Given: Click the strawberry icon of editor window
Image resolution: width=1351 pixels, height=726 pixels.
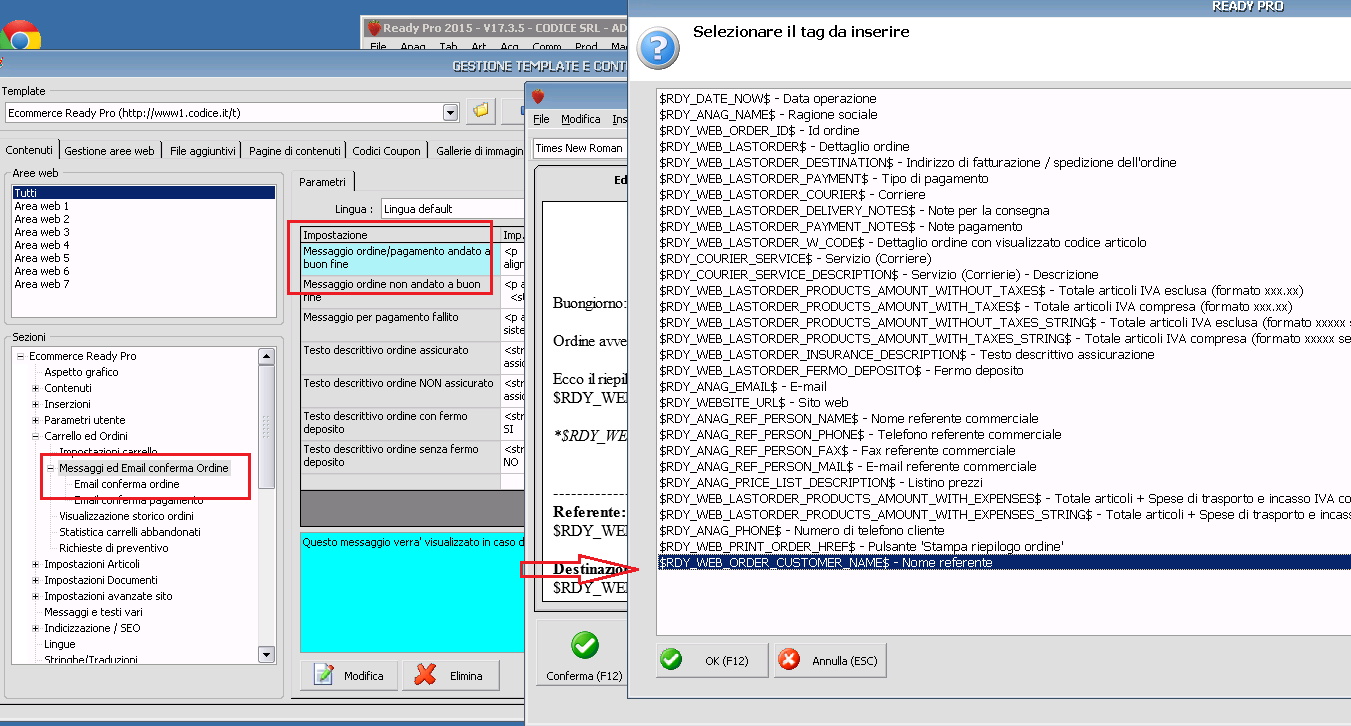Looking at the screenshot, I should [x=538, y=96].
